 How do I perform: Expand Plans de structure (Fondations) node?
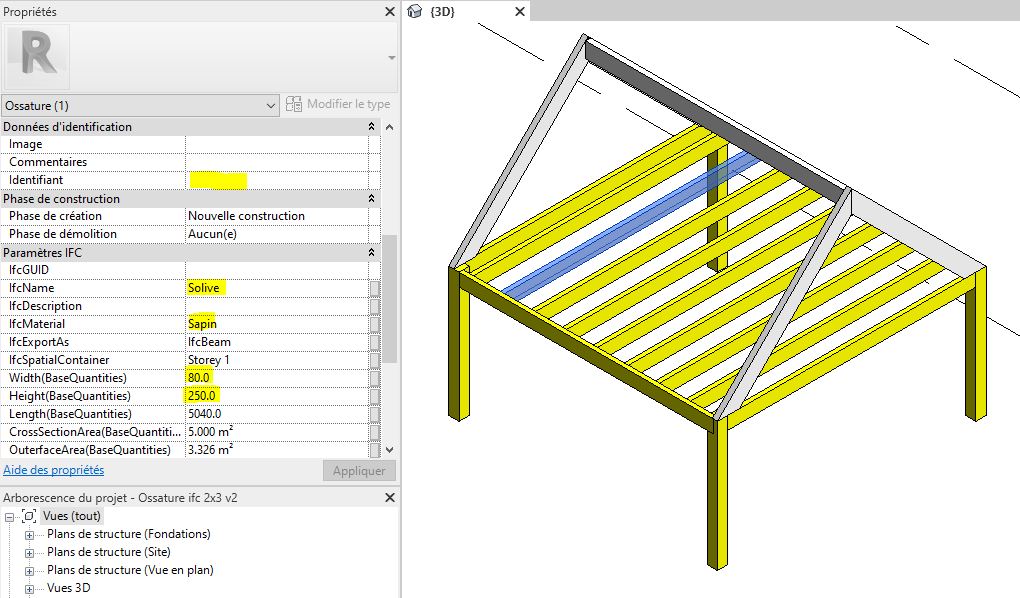coord(29,535)
